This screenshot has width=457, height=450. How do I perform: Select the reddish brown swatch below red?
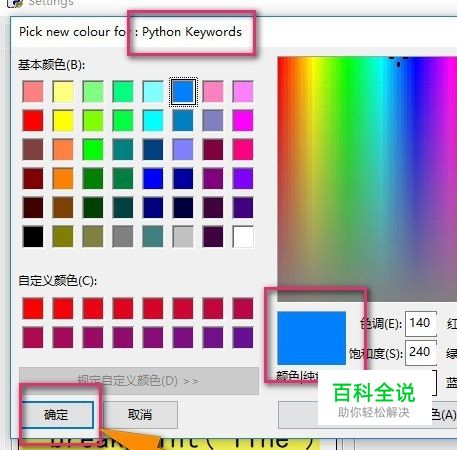coord(33,149)
